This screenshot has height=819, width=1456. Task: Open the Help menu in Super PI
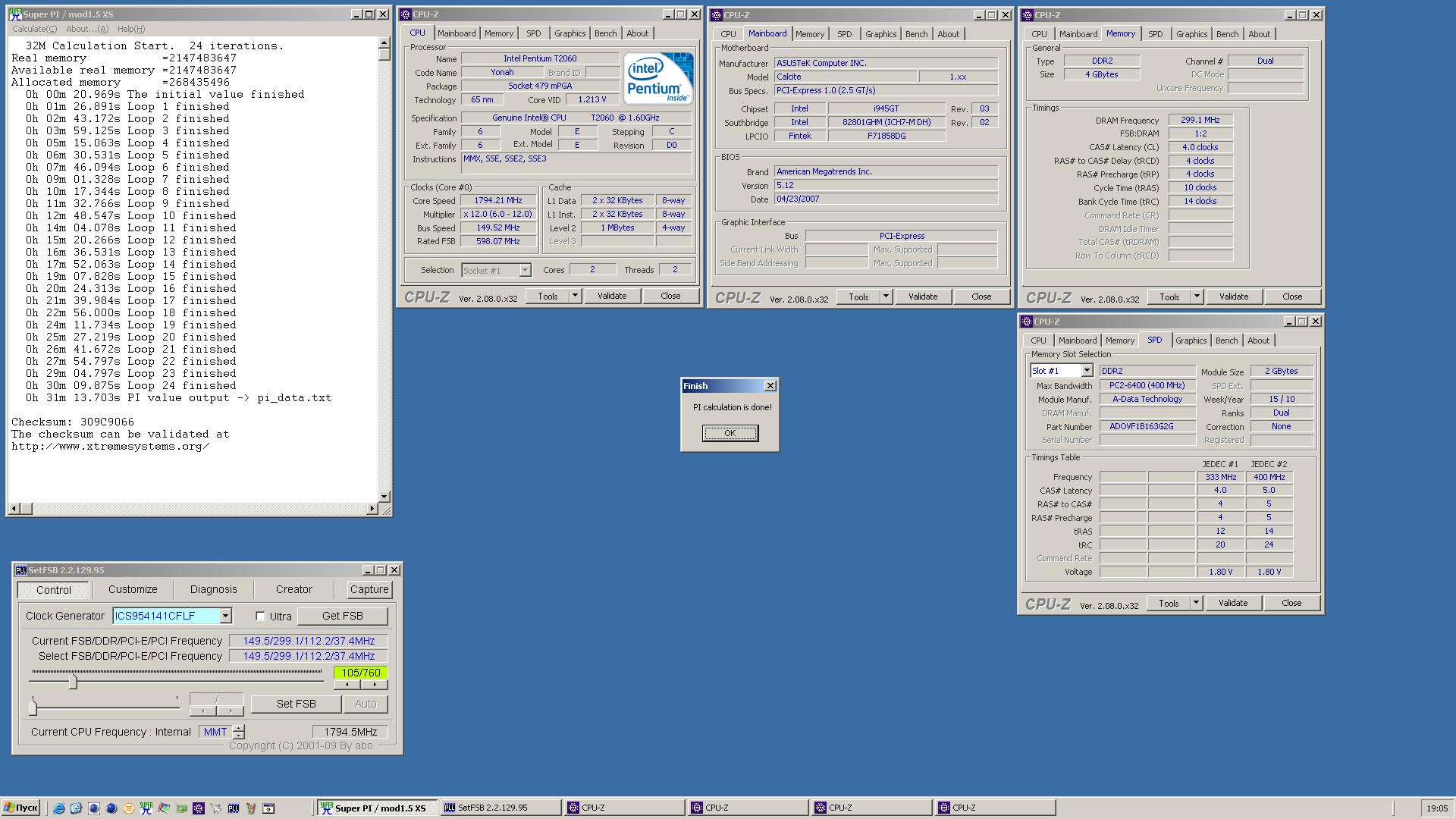click(131, 29)
